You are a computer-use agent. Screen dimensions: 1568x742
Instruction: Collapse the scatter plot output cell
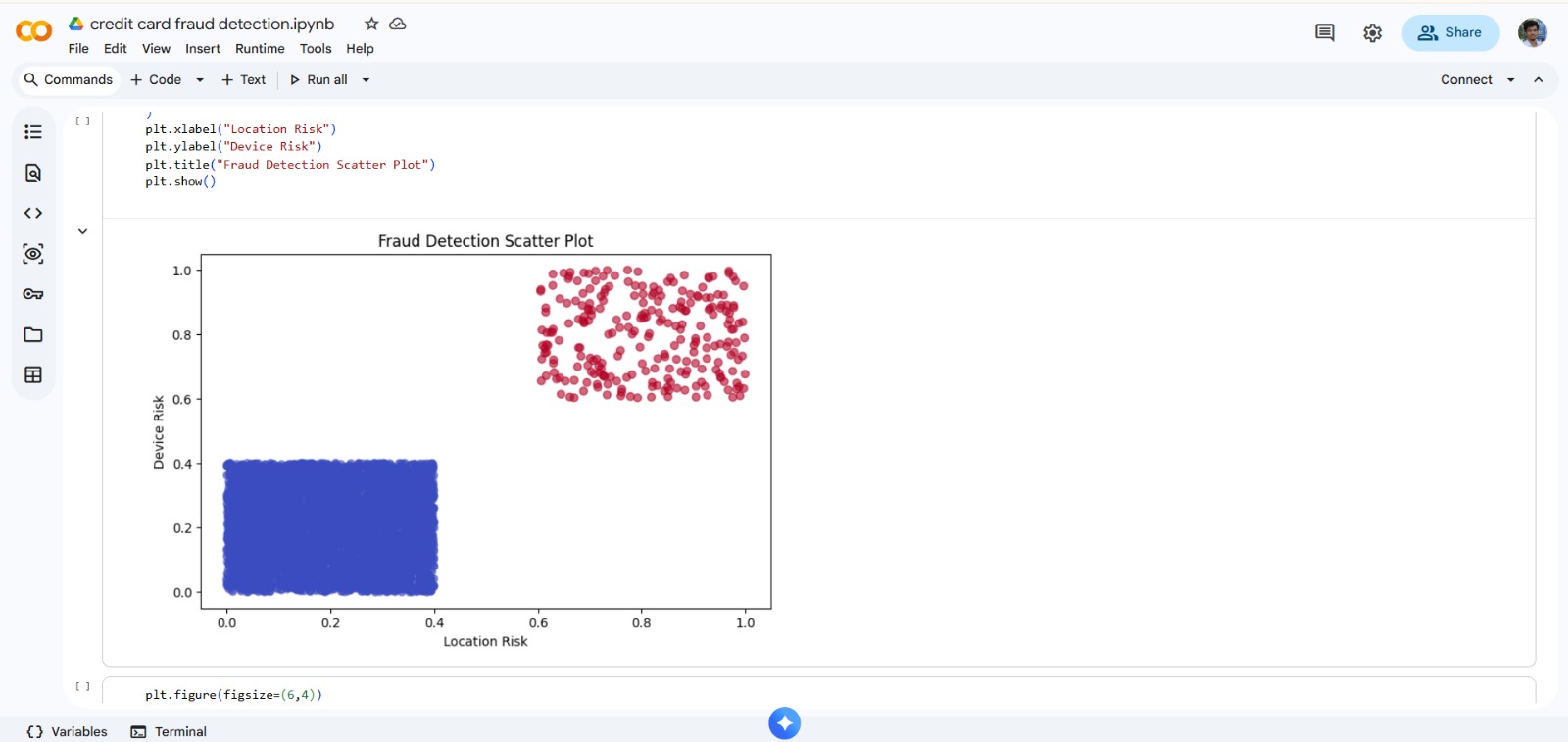coord(83,232)
